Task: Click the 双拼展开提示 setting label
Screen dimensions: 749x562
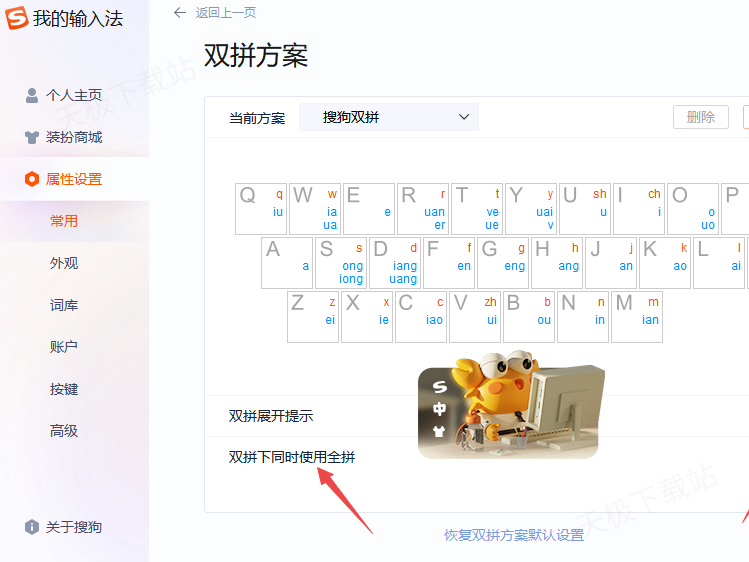Action: click(271, 416)
